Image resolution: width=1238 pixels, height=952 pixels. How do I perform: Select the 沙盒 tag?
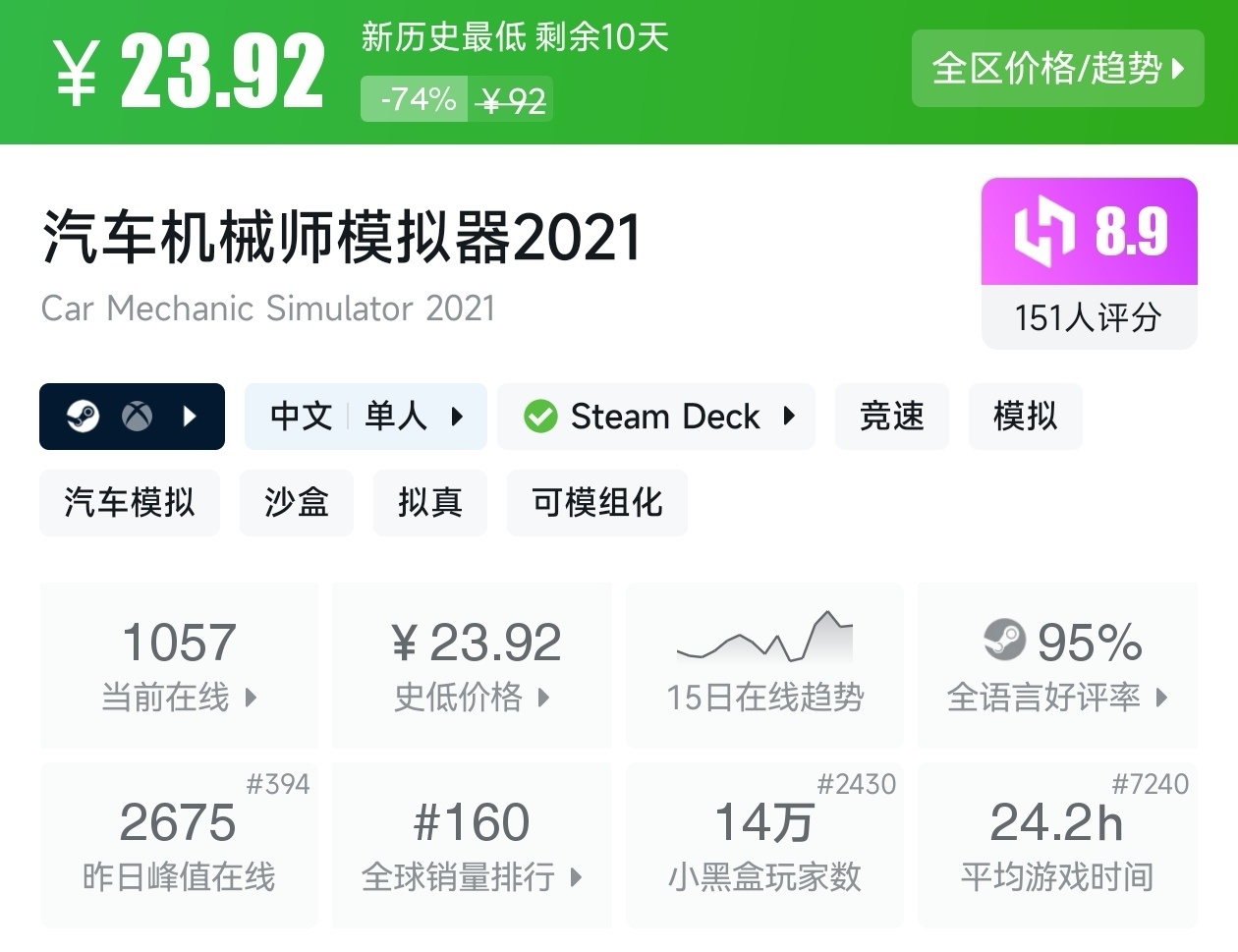coord(296,503)
